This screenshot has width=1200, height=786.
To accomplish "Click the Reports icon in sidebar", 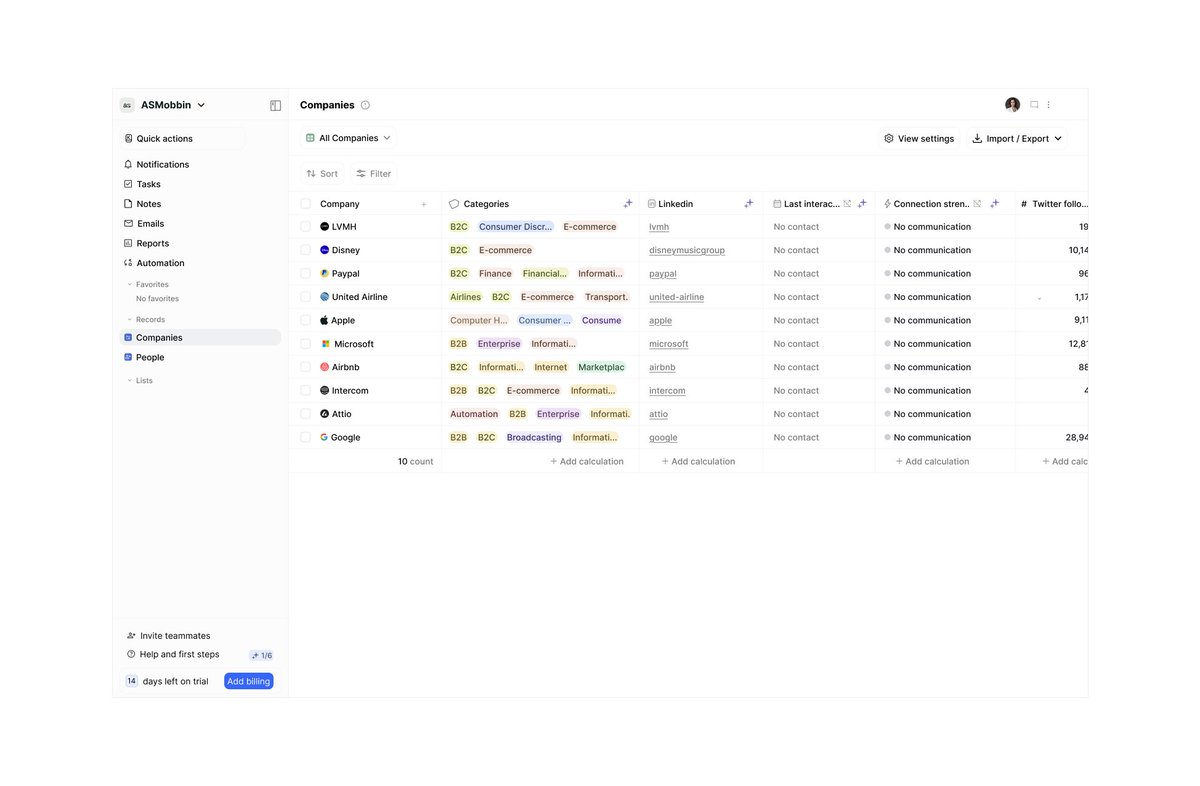I will click(x=128, y=243).
